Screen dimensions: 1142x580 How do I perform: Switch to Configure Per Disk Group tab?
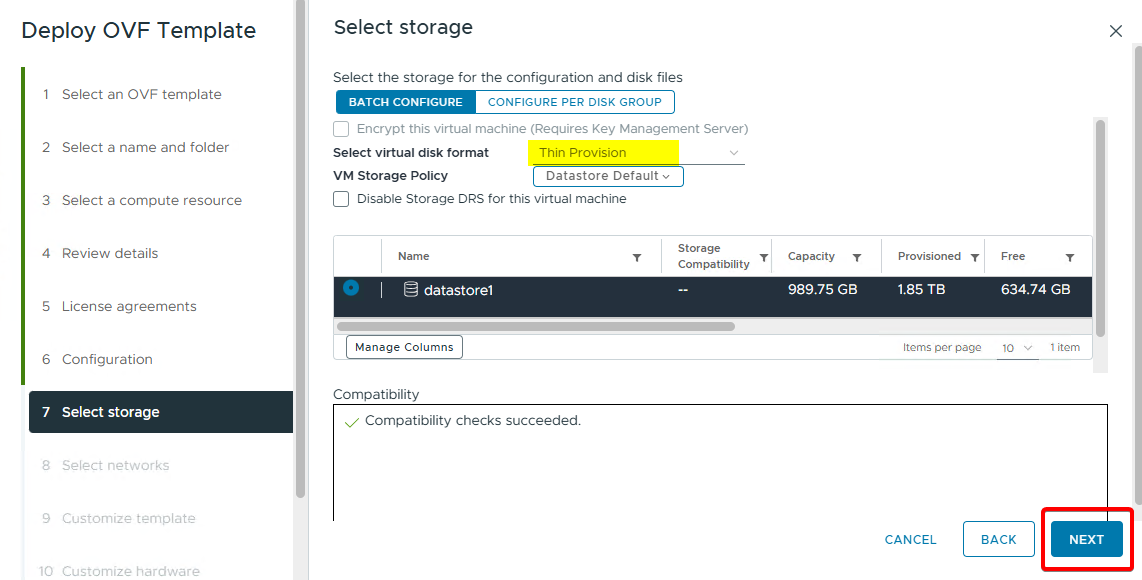click(574, 102)
